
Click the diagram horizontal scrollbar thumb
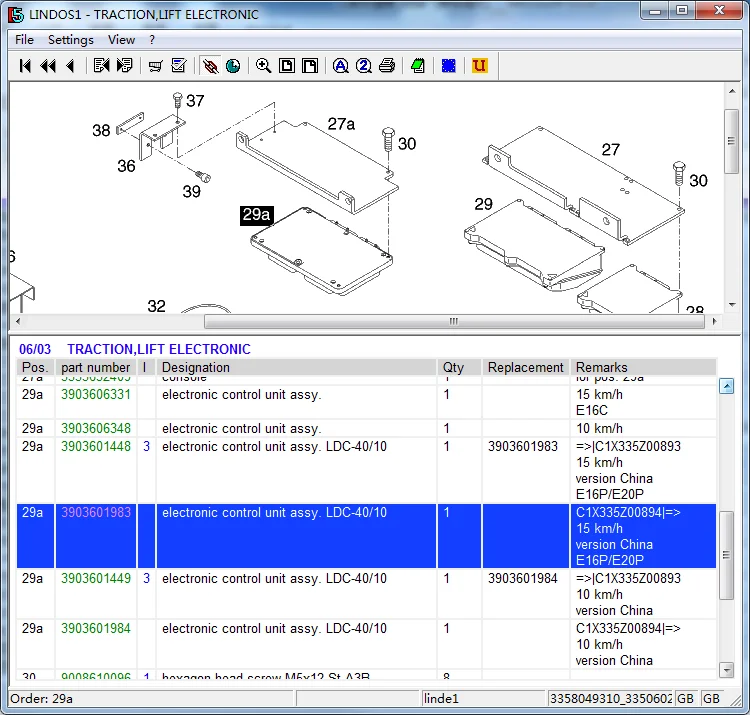coord(454,321)
